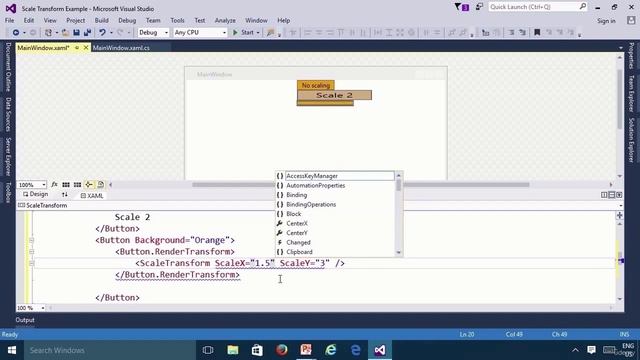Open the Analyze menu
The width and height of the screenshot is (640, 360).
click(225, 20)
